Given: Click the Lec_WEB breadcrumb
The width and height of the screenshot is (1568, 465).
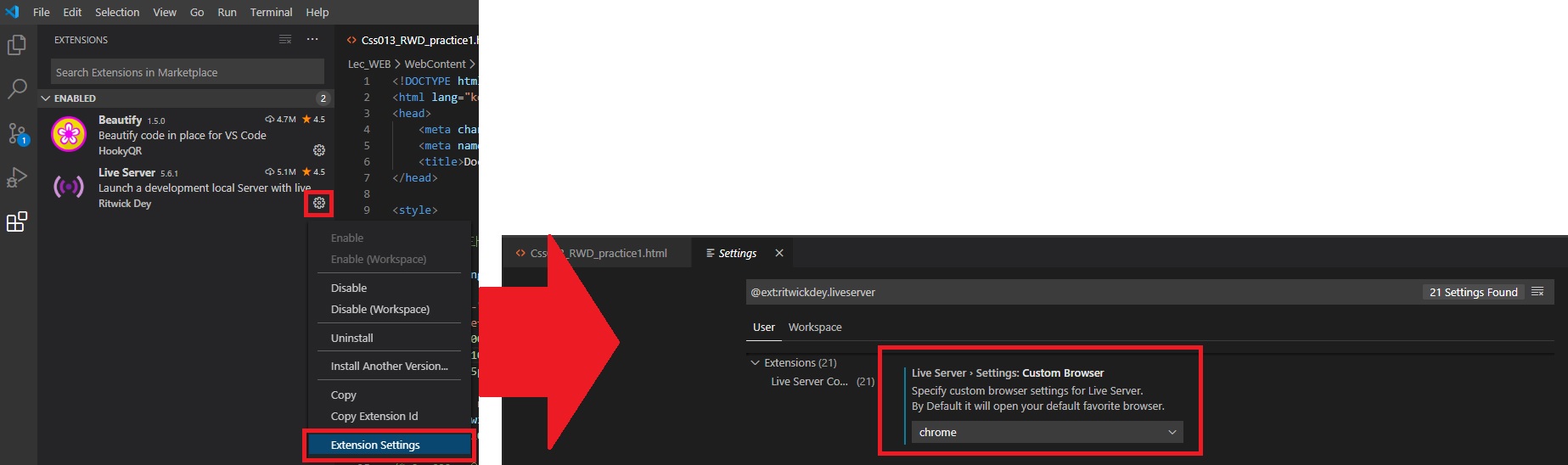Looking at the screenshot, I should point(369,64).
